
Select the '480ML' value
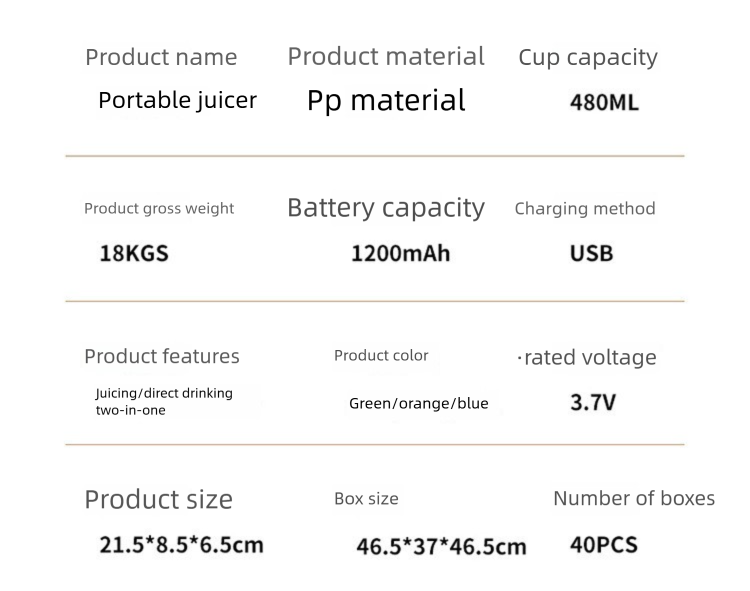pos(604,102)
